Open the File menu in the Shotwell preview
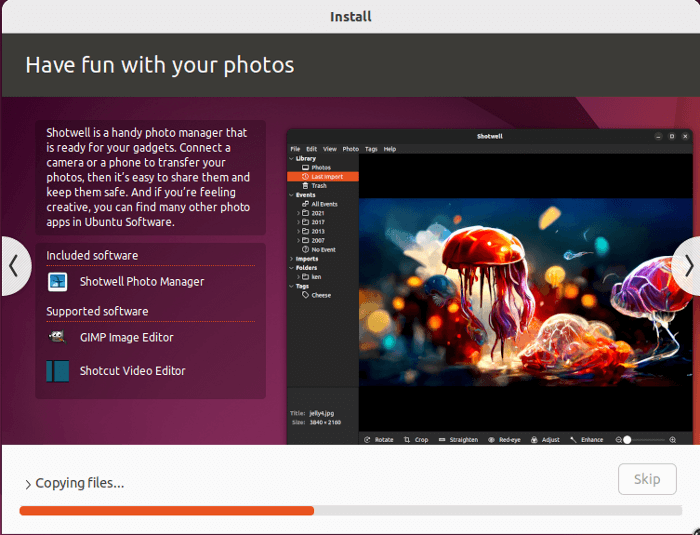The height and width of the screenshot is (535, 700). [296, 149]
